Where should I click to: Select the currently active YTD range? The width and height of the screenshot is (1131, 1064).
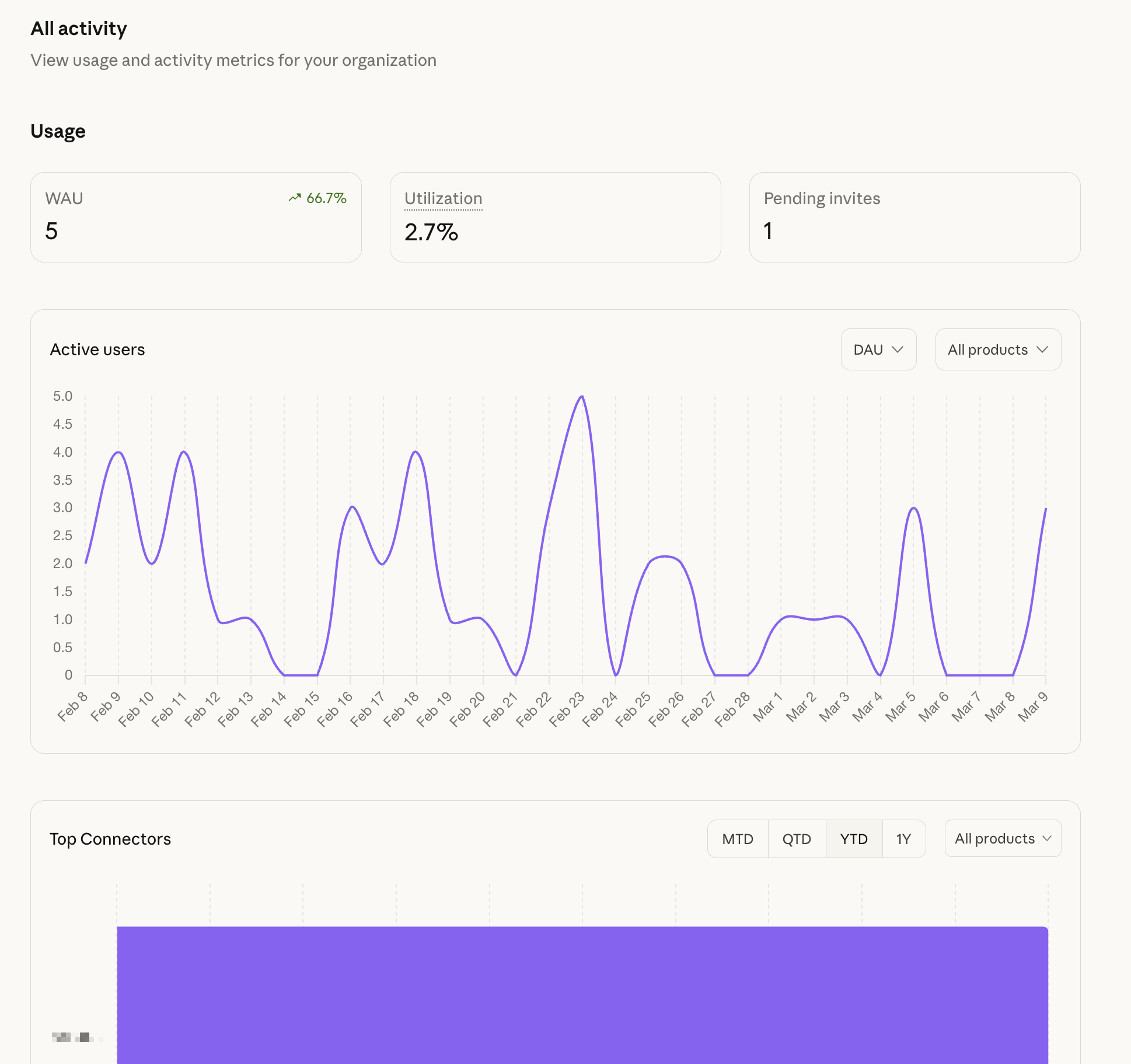click(854, 838)
